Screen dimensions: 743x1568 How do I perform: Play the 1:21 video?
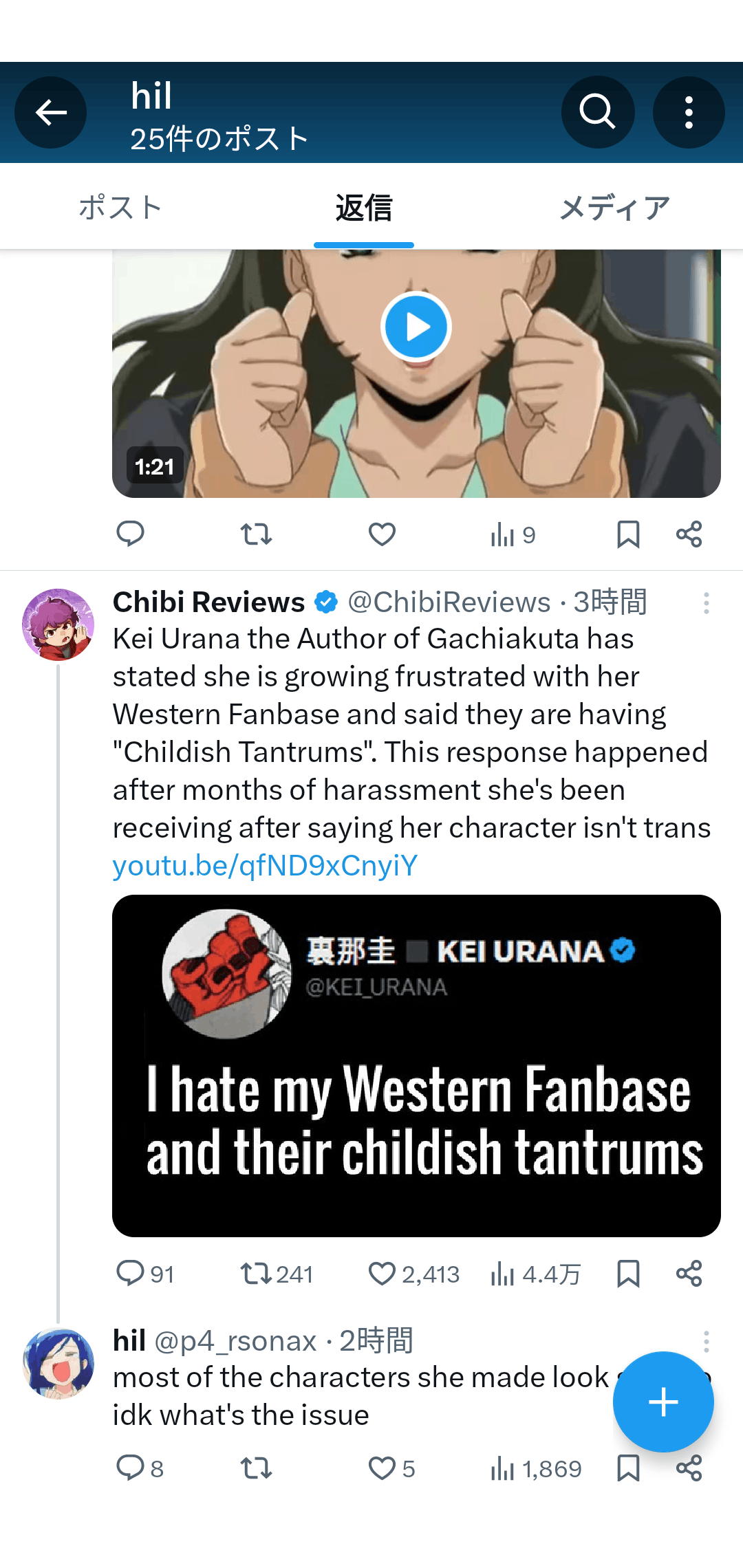[x=416, y=327]
